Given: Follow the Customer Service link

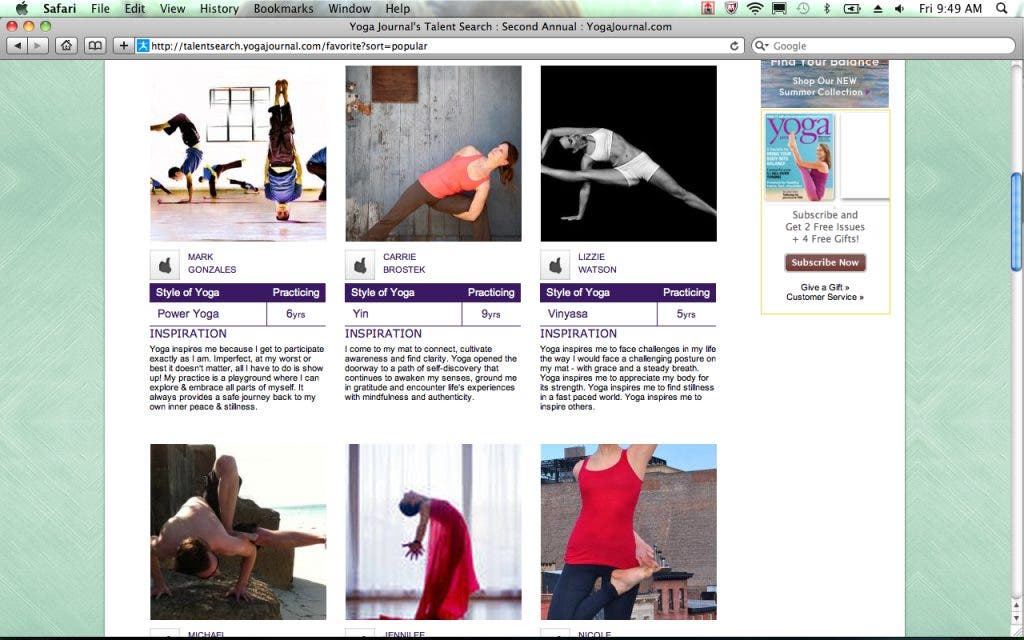Looking at the screenshot, I should [825, 297].
